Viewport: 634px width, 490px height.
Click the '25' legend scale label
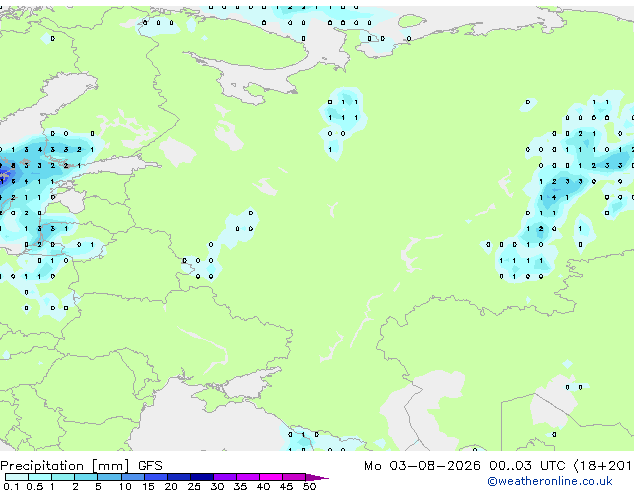pyautogui.click(x=194, y=486)
